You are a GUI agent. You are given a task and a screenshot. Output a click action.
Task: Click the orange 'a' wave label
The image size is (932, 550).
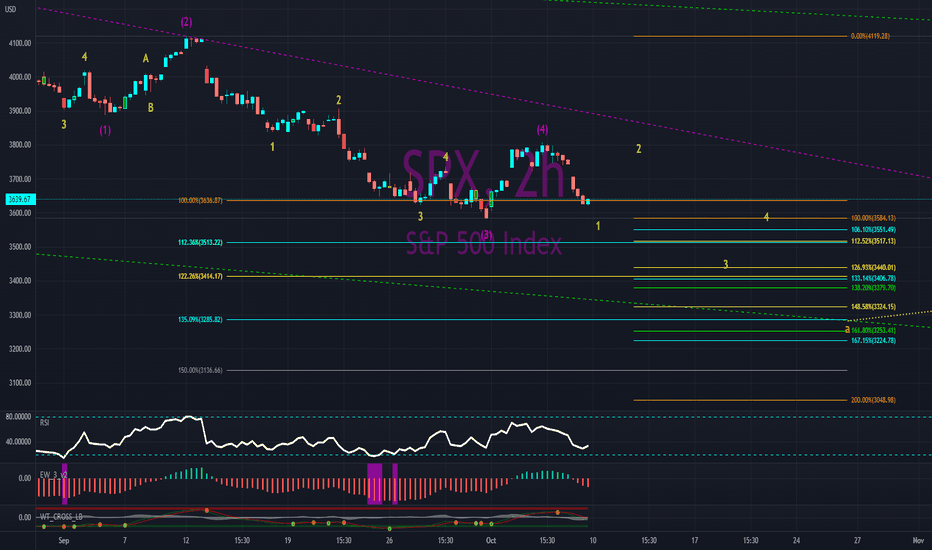pyautogui.click(x=848, y=329)
